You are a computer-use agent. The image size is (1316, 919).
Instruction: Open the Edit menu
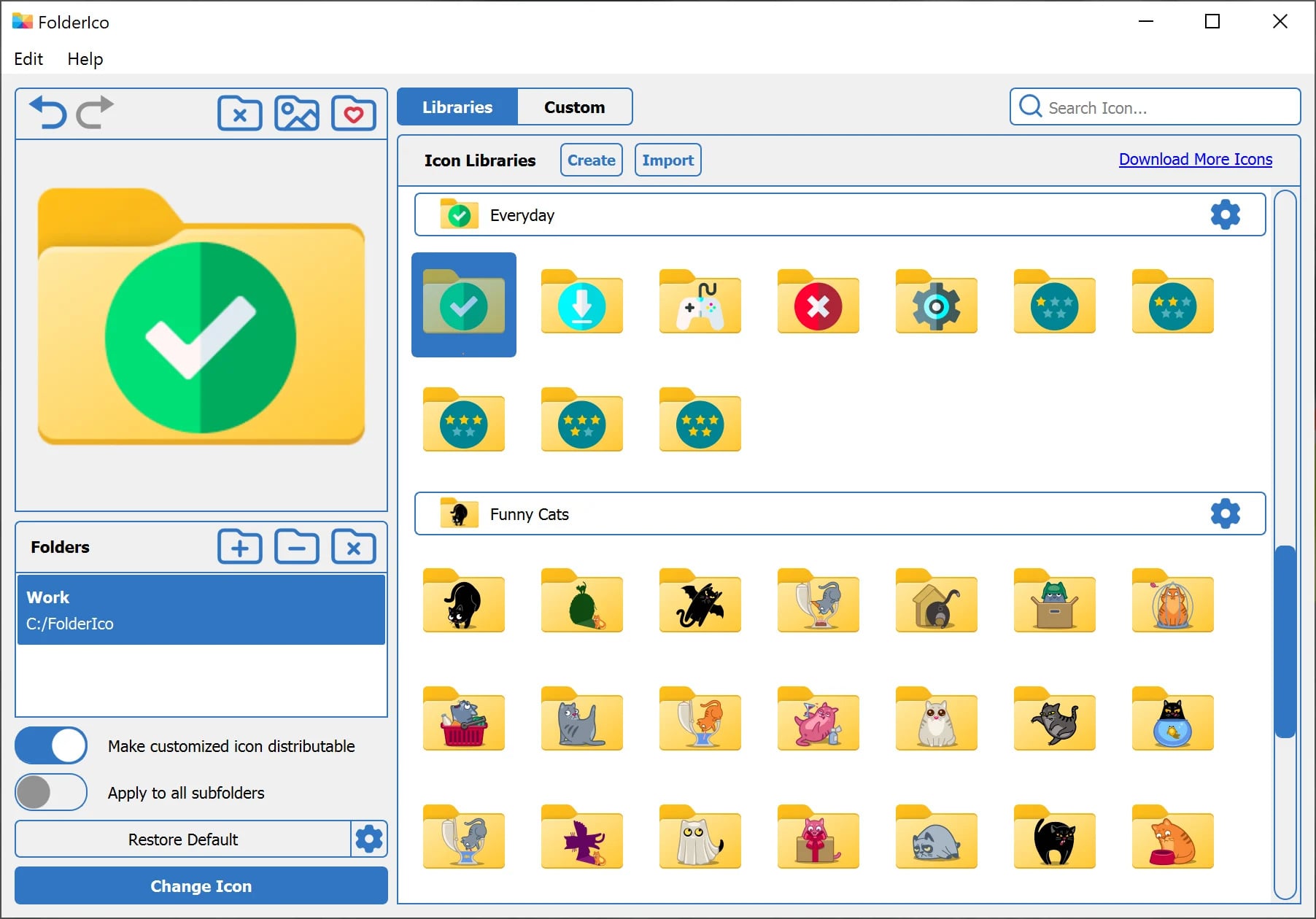(x=28, y=59)
